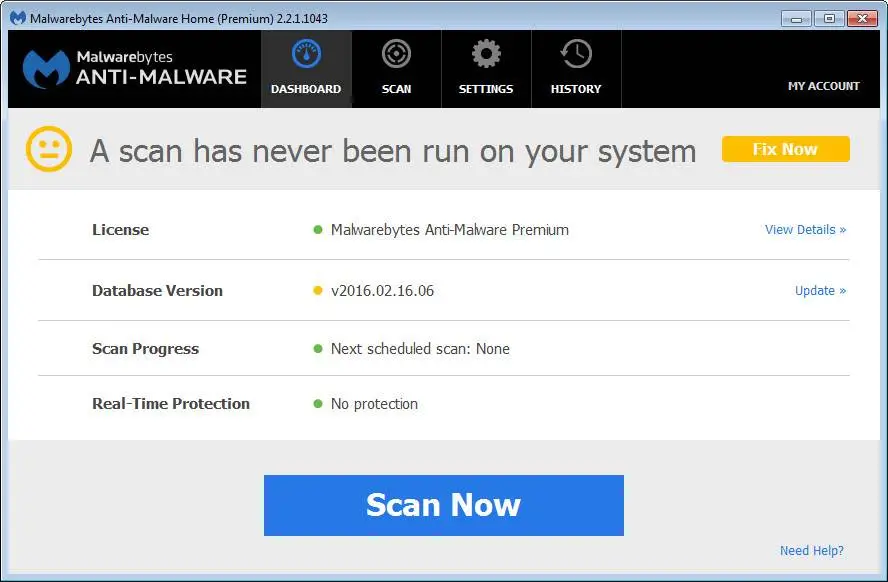Click green dot beside Next scheduled scan
The height and width of the screenshot is (582, 888).
(x=318, y=349)
